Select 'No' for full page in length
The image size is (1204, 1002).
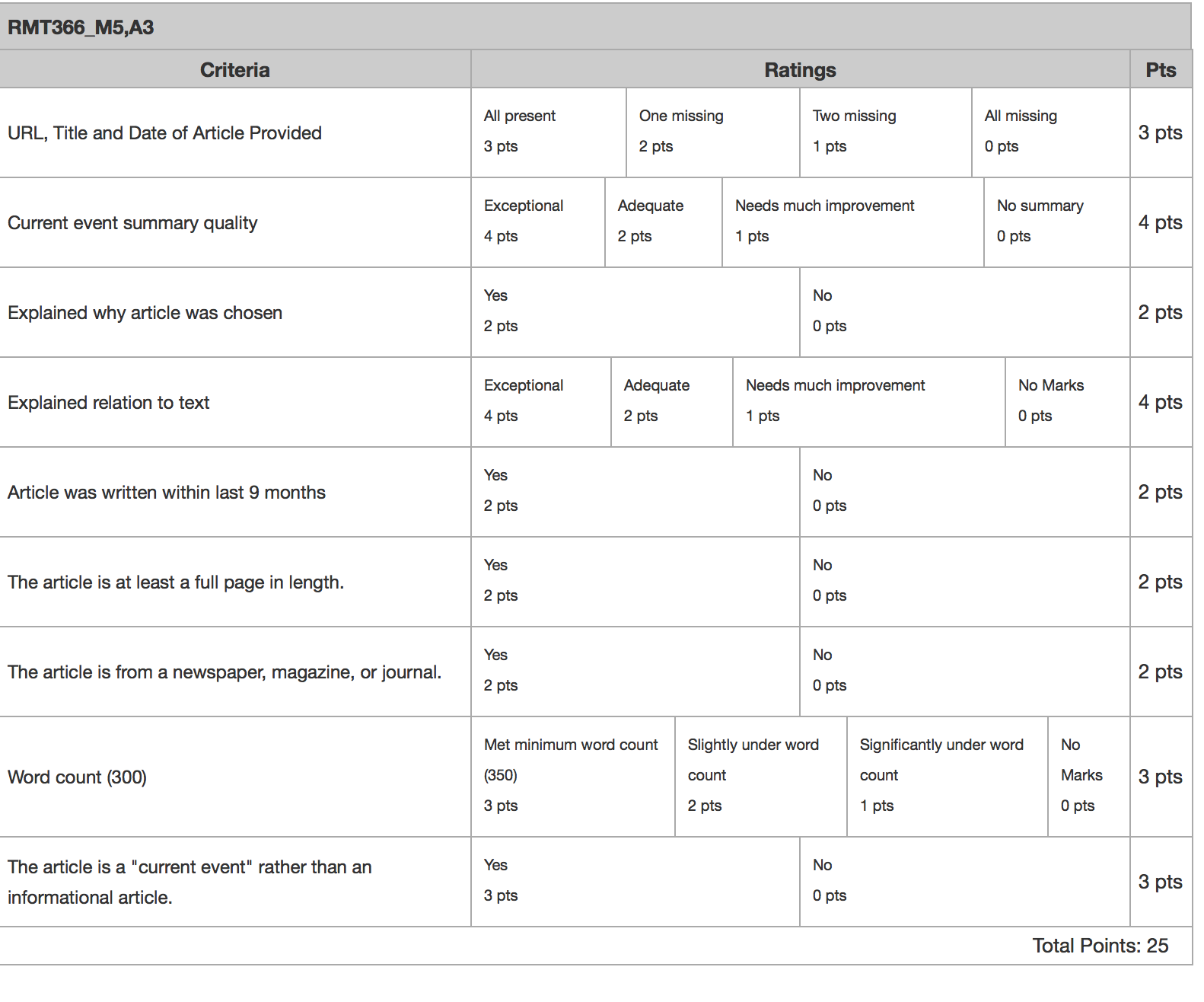965,582
